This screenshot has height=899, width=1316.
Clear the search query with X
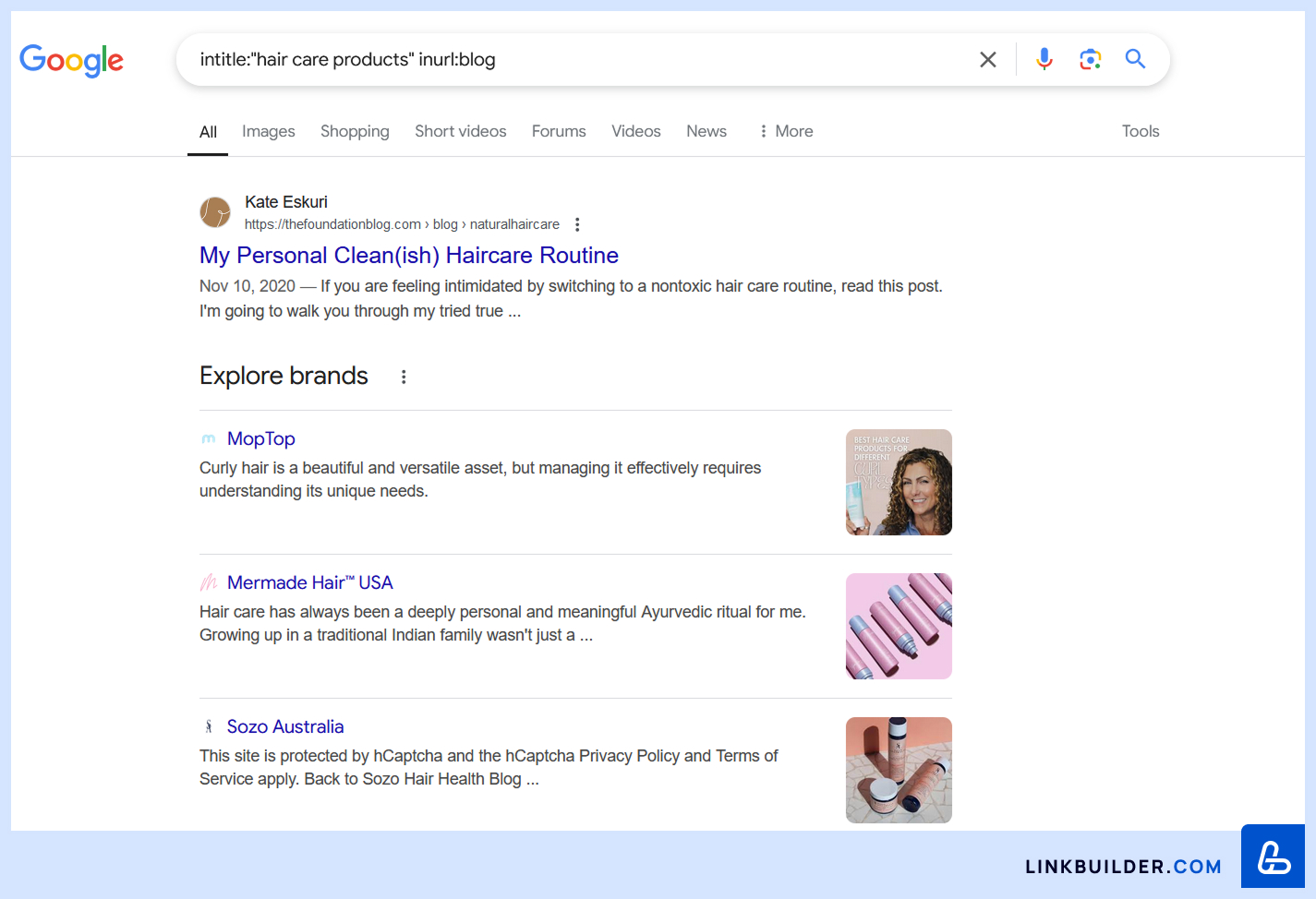tap(987, 60)
